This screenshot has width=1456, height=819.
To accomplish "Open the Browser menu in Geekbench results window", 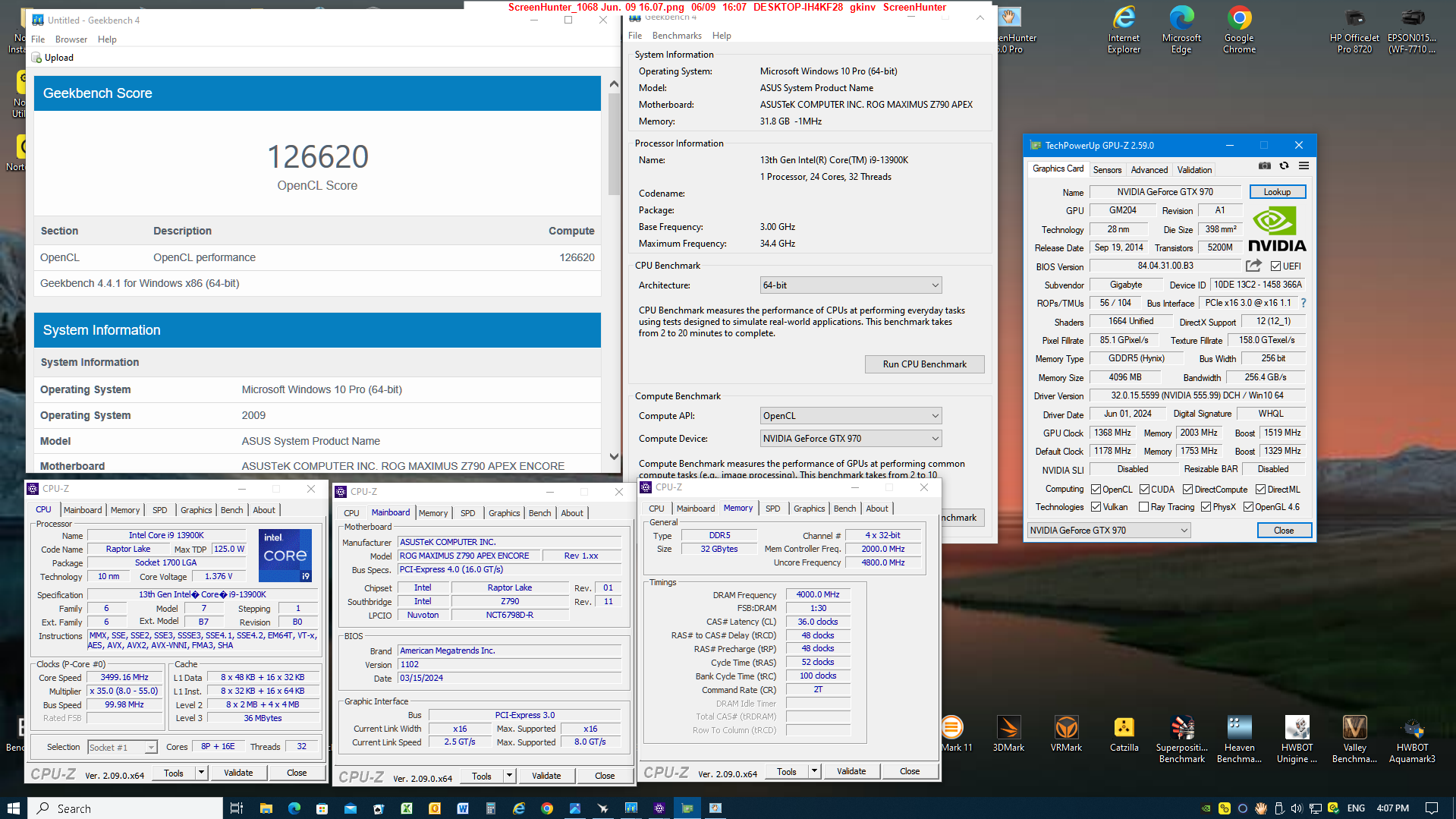I will 71,39.
